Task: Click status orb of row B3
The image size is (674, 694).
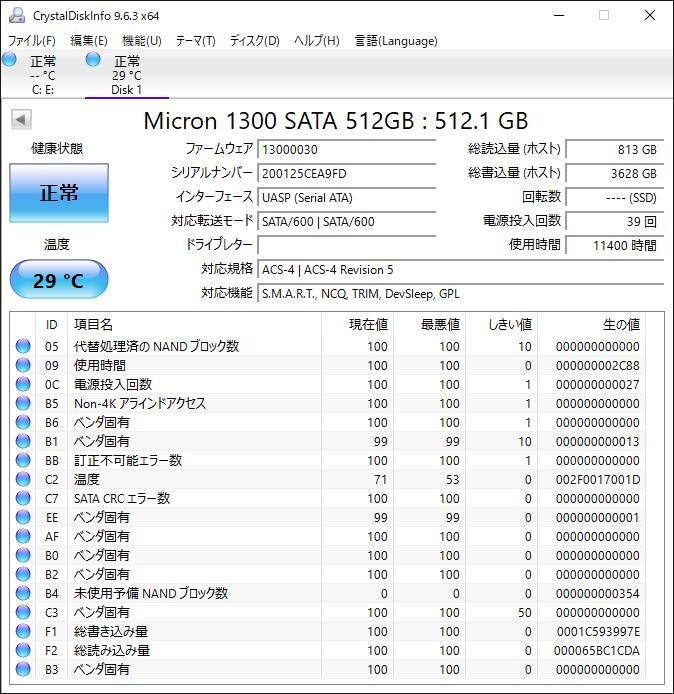Action: click(23, 670)
